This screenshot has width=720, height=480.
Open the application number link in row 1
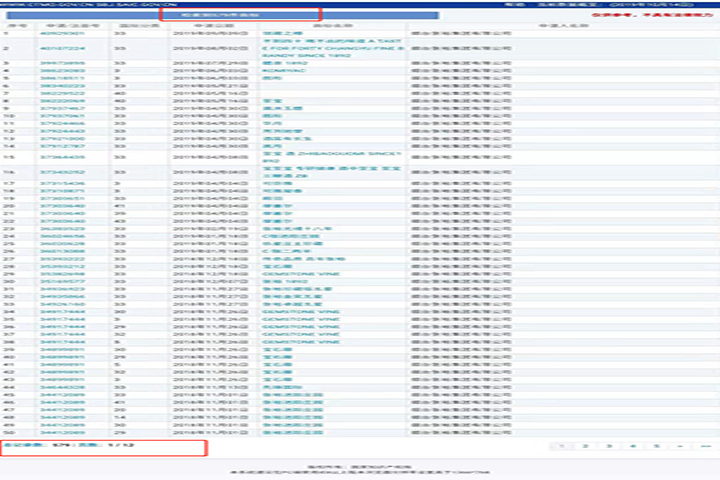coord(64,33)
